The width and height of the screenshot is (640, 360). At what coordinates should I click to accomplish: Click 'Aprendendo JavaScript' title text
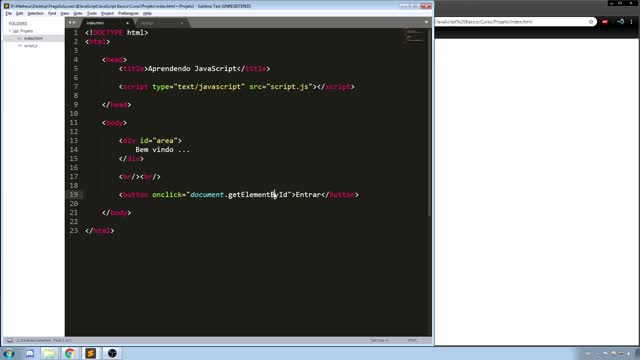pyautogui.click(x=192, y=69)
